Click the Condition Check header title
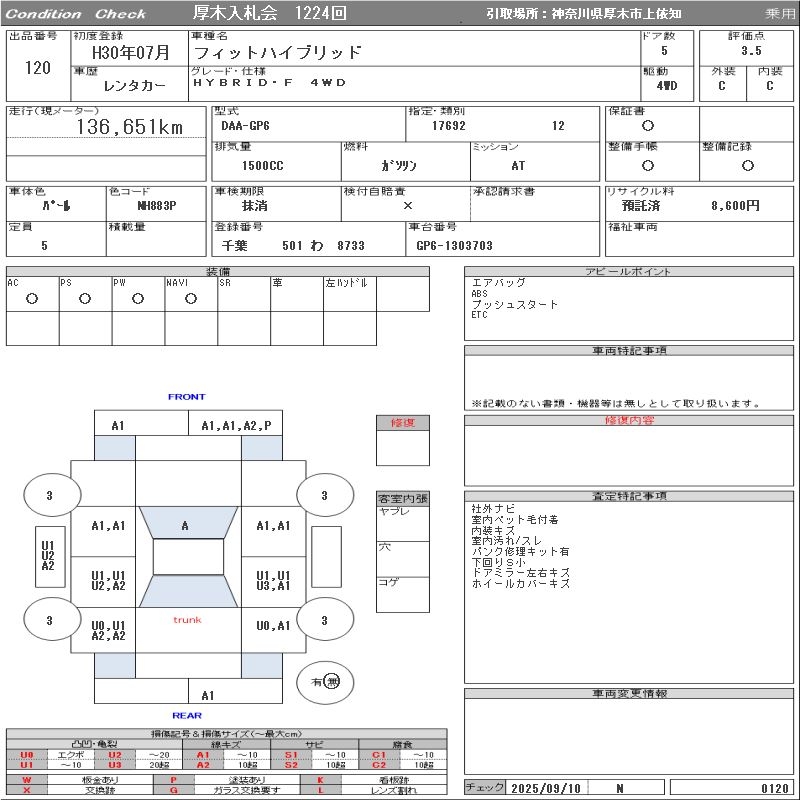The height and width of the screenshot is (800, 800). pyautogui.click(x=75, y=14)
